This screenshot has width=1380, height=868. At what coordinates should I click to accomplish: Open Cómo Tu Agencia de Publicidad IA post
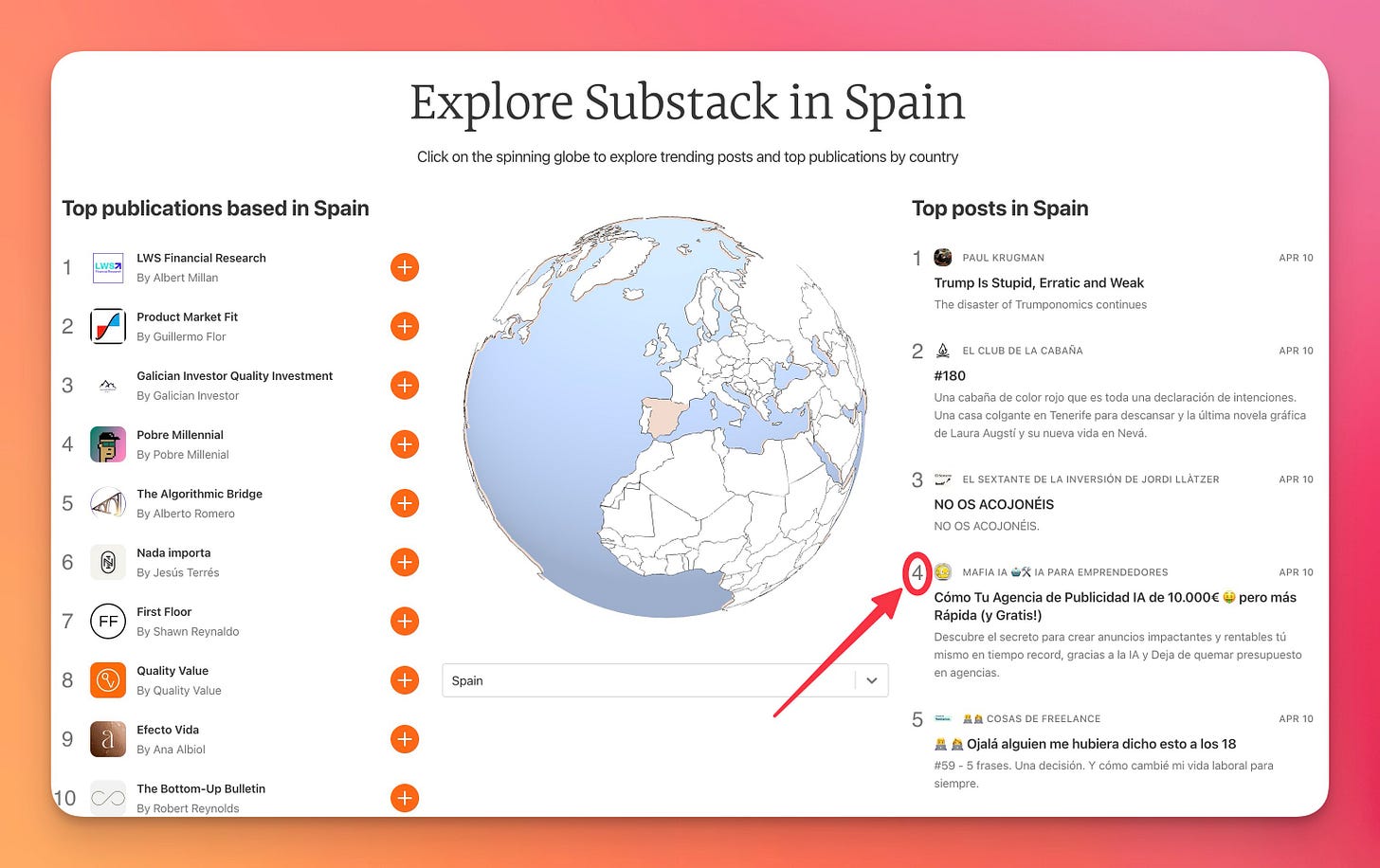(1116, 606)
